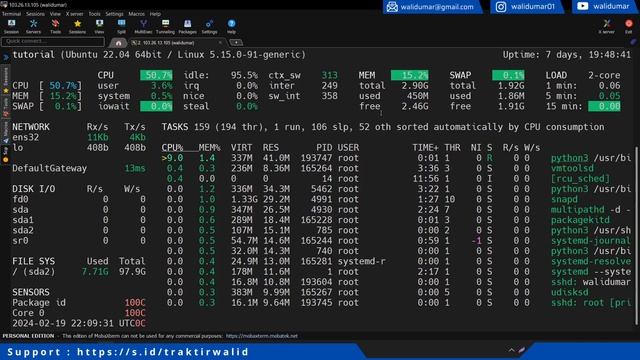Click the DefaultGateway 13ms entry
Screen dimensions: 640x360
point(79,168)
